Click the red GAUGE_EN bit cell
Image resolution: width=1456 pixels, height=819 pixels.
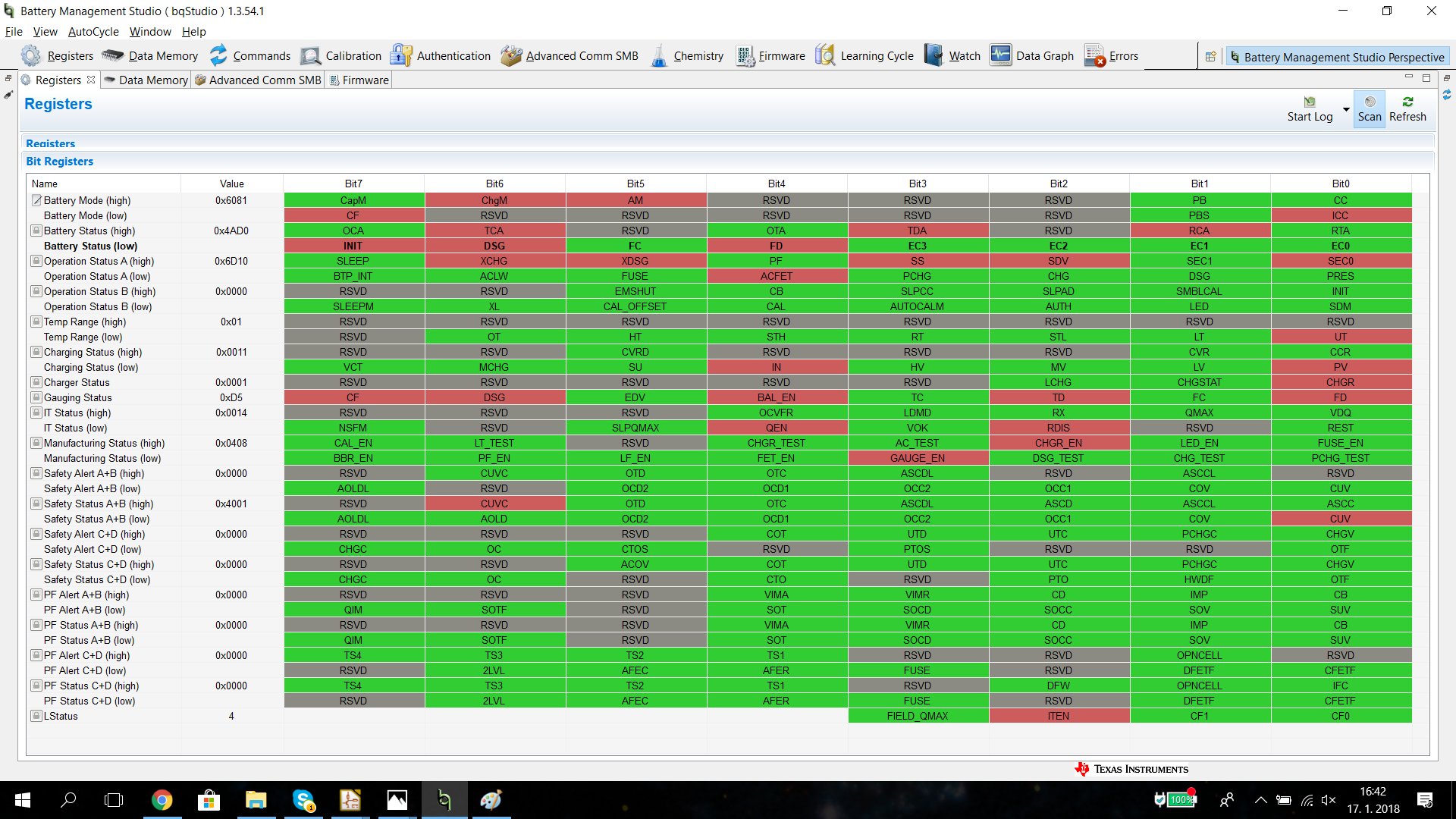pyautogui.click(x=917, y=458)
